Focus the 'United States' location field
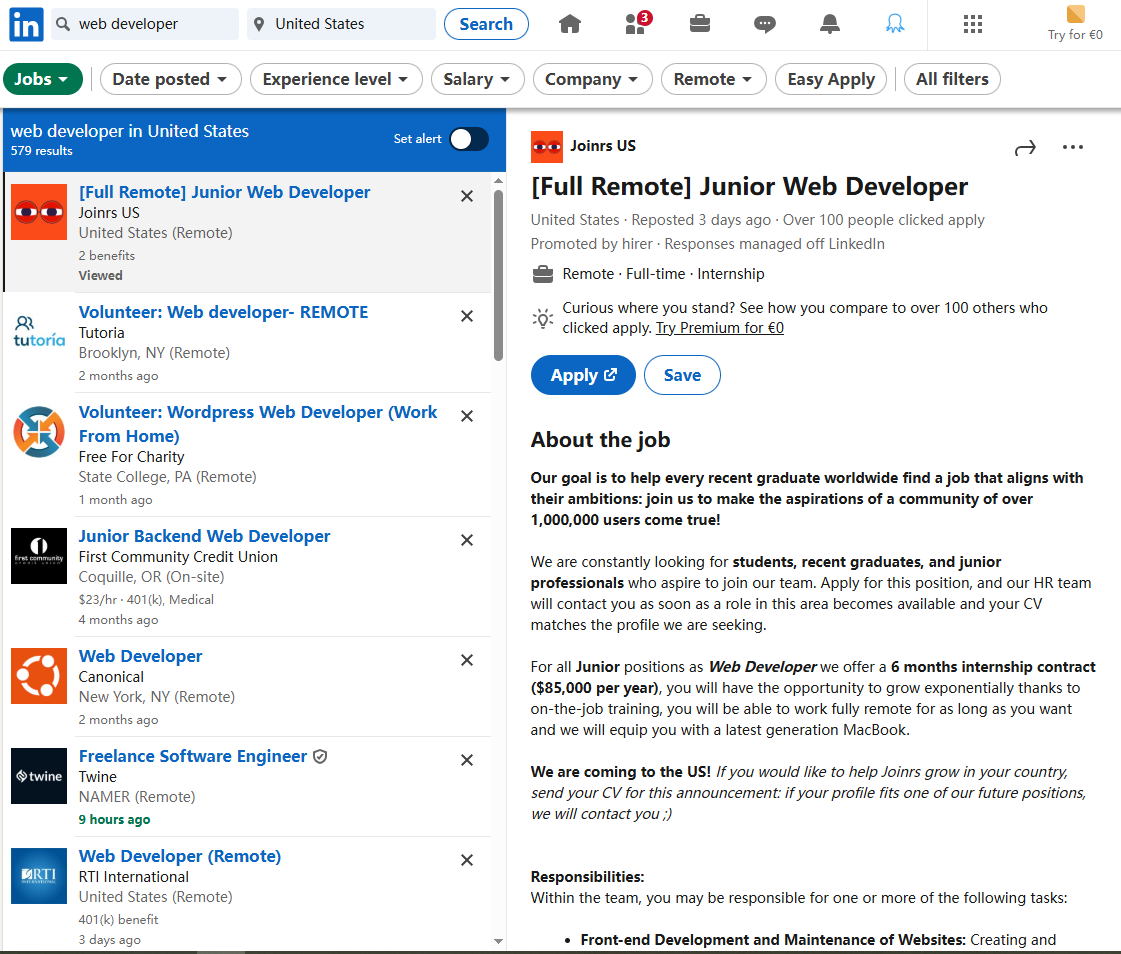The image size is (1121, 954). click(x=341, y=24)
